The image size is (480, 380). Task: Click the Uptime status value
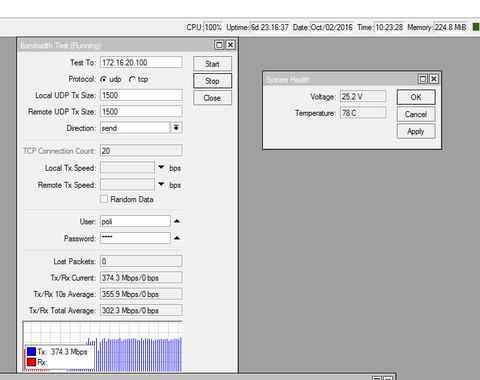(270, 27)
